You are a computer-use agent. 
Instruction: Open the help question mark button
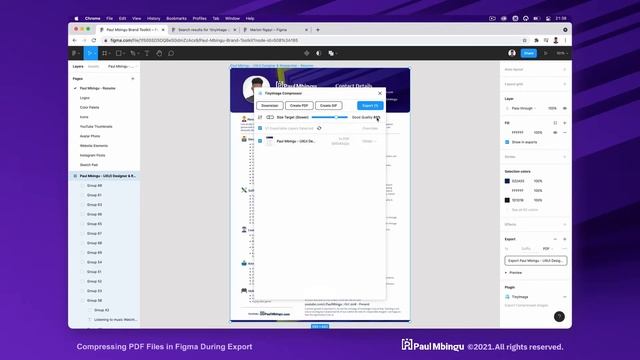[x=559, y=316]
